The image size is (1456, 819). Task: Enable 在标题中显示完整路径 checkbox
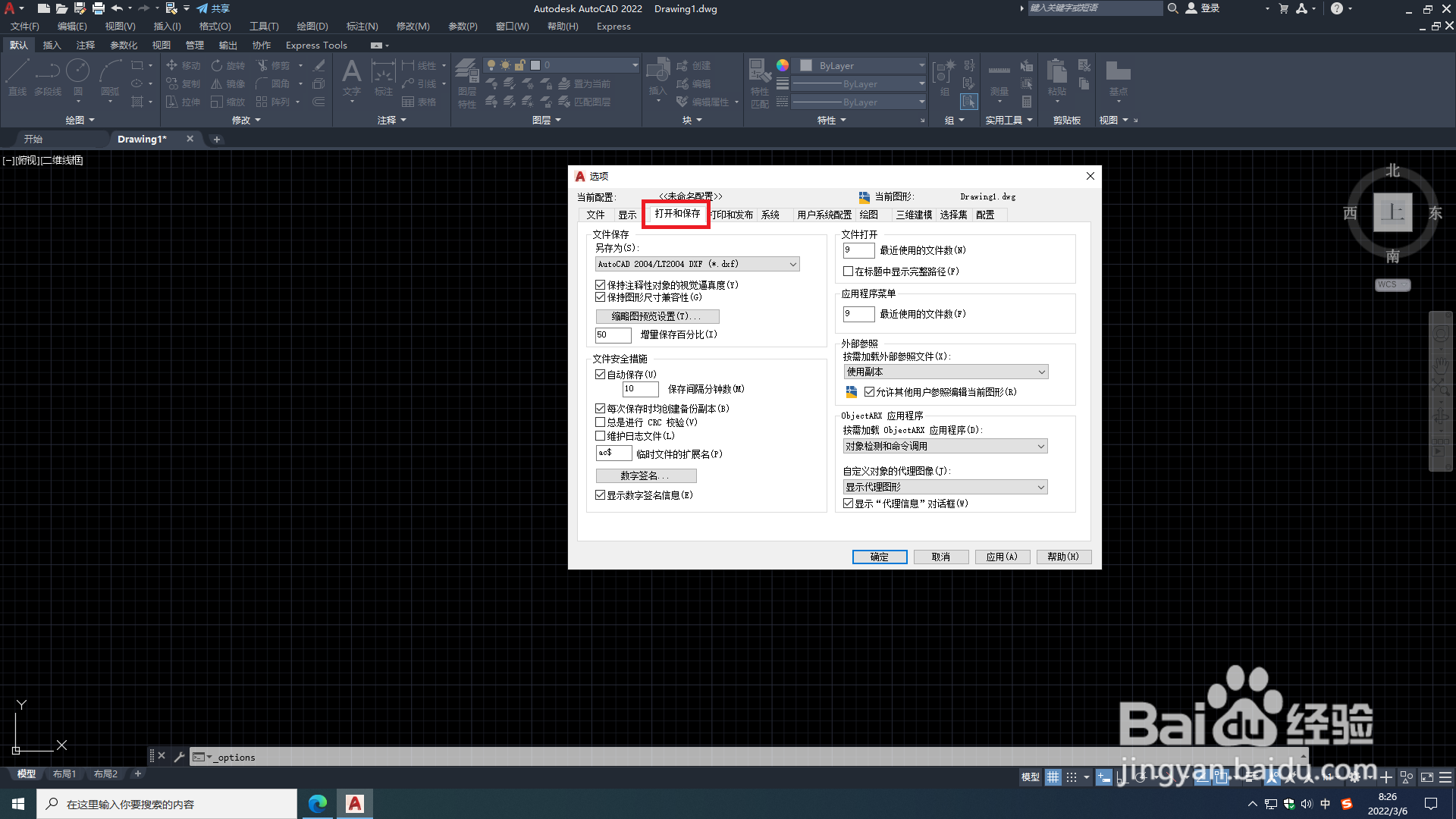coord(849,271)
